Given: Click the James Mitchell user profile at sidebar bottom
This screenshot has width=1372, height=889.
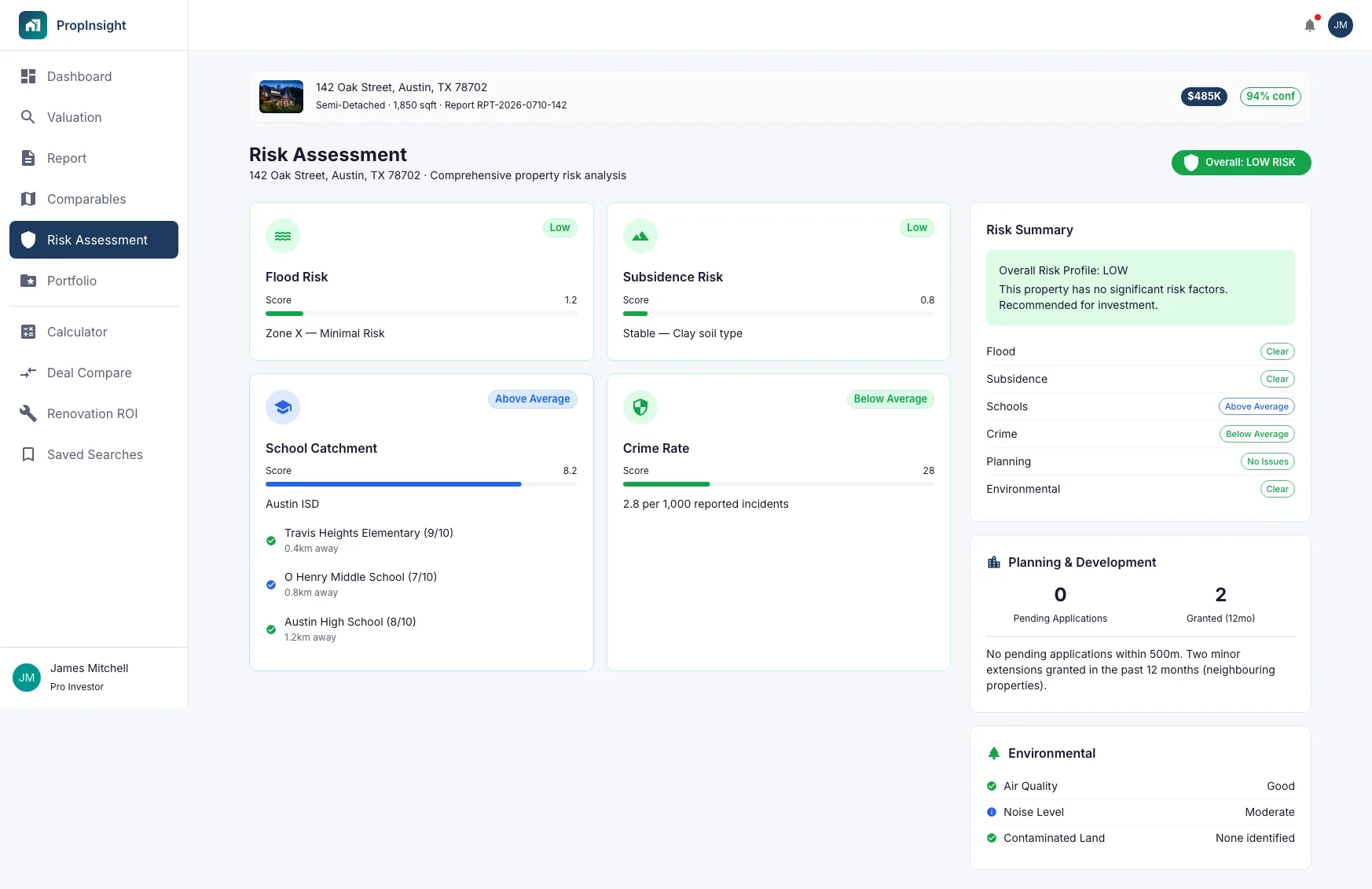Looking at the screenshot, I should point(94,678).
